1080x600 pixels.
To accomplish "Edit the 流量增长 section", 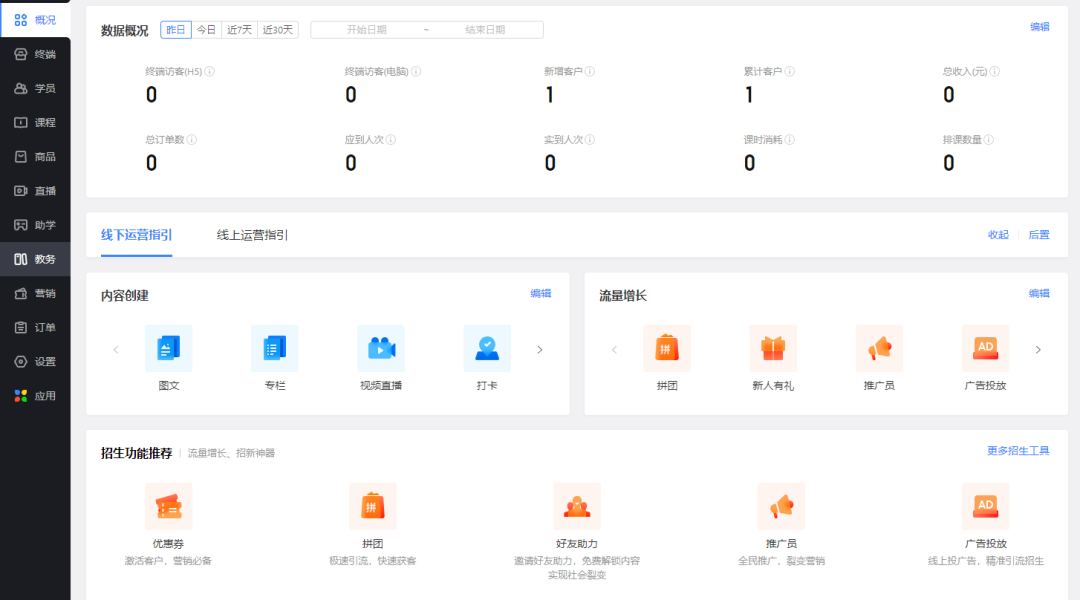I will 1039,293.
